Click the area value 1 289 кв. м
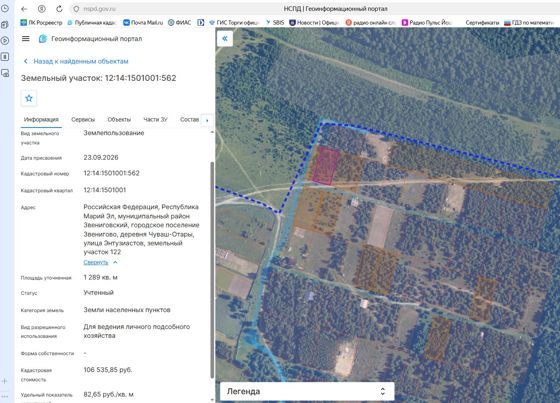 (x=100, y=277)
